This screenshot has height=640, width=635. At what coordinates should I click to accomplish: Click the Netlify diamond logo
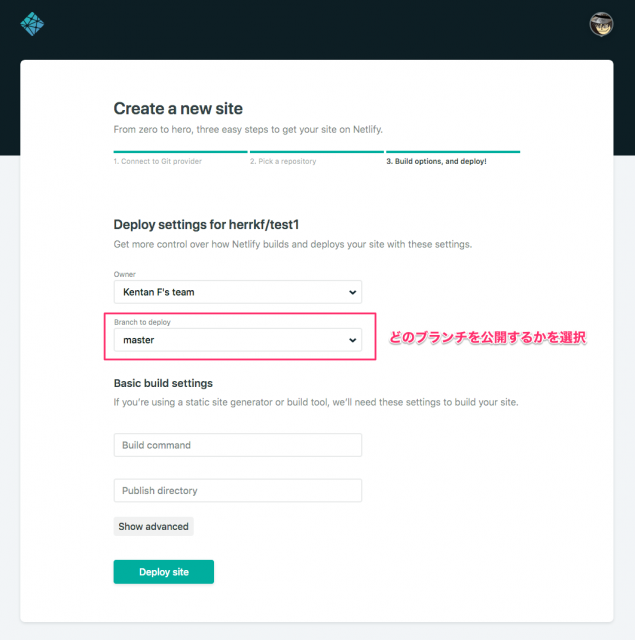point(32,24)
